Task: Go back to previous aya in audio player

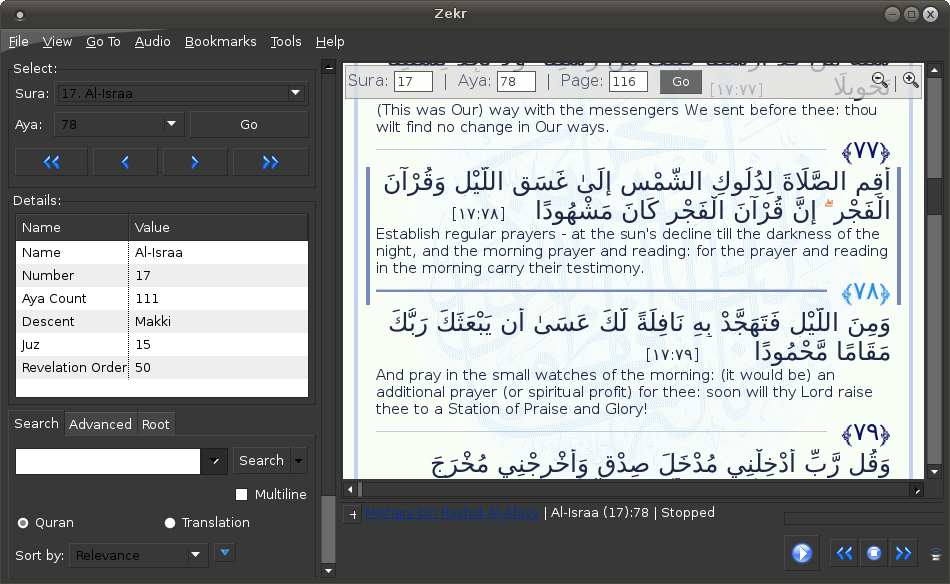Action: click(x=844, y=553)
